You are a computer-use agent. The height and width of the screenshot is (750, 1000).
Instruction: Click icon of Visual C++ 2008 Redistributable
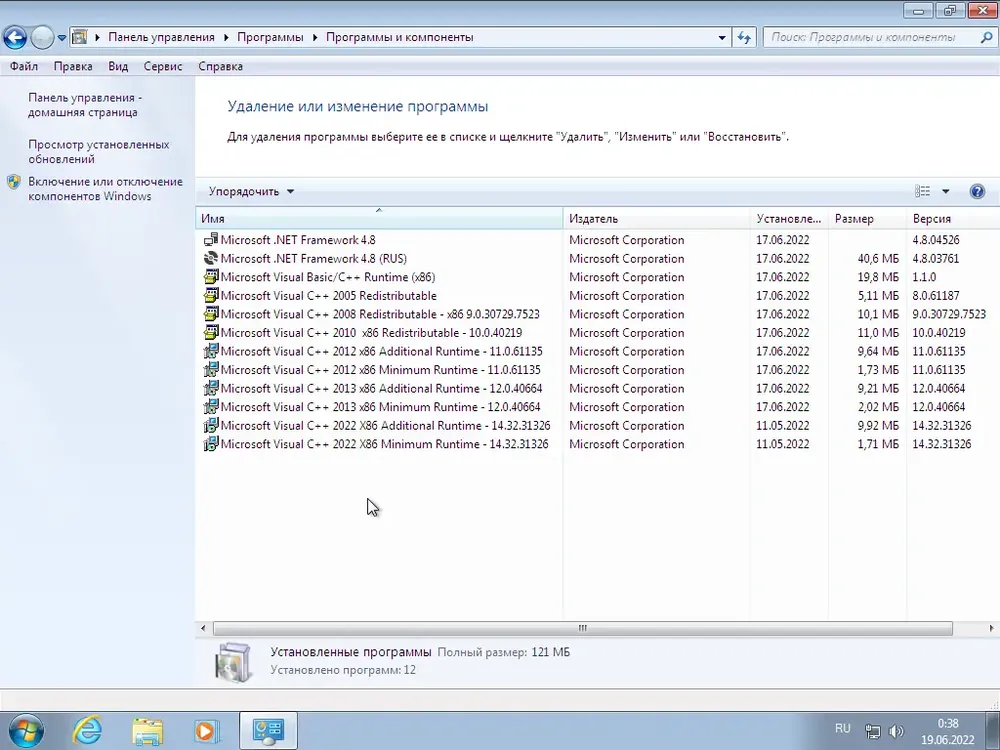click(210, 314)
